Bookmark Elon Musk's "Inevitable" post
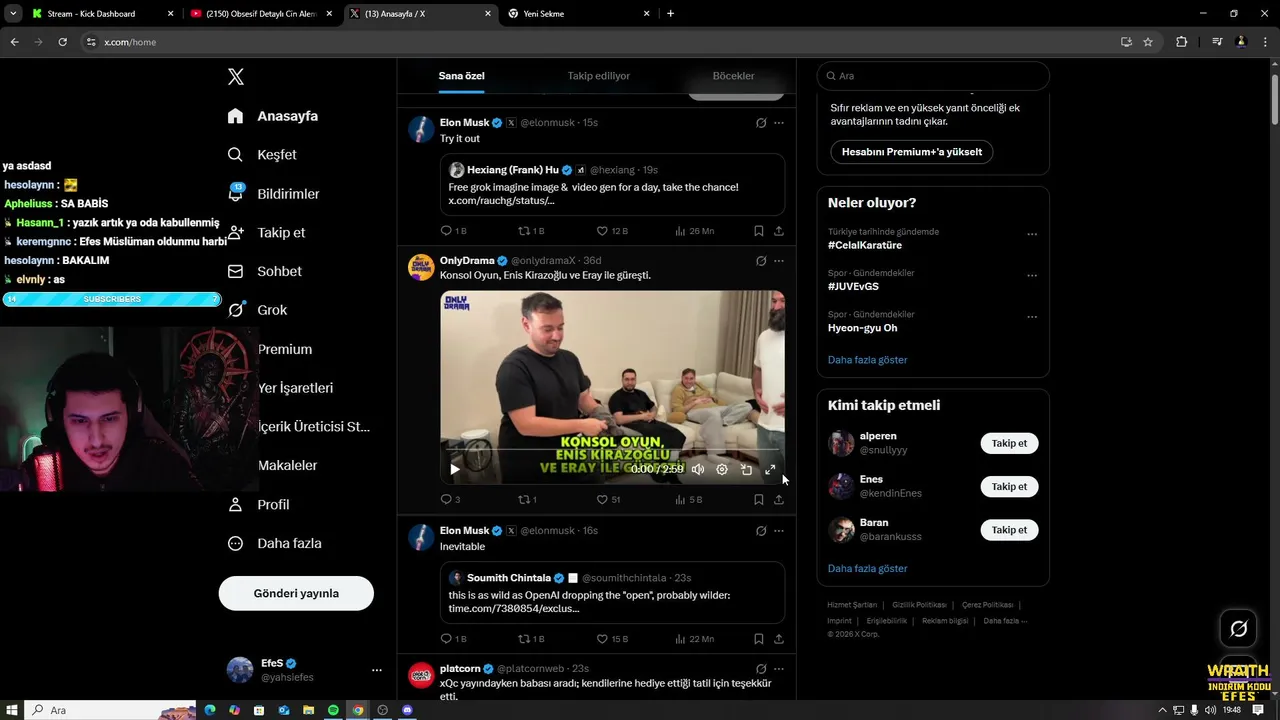This screenshot has width=1280, height=720. click(x=759, y=639)
